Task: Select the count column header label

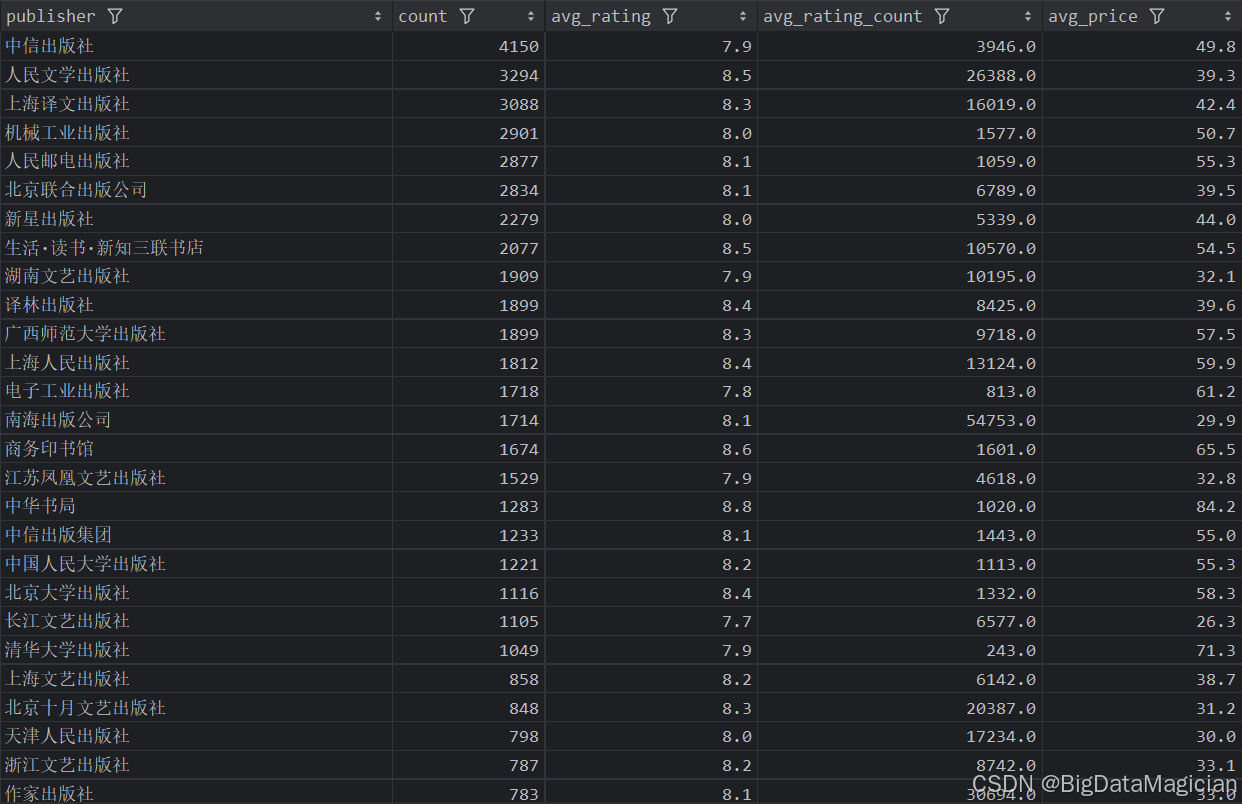Action: click(x=423, y=16)
